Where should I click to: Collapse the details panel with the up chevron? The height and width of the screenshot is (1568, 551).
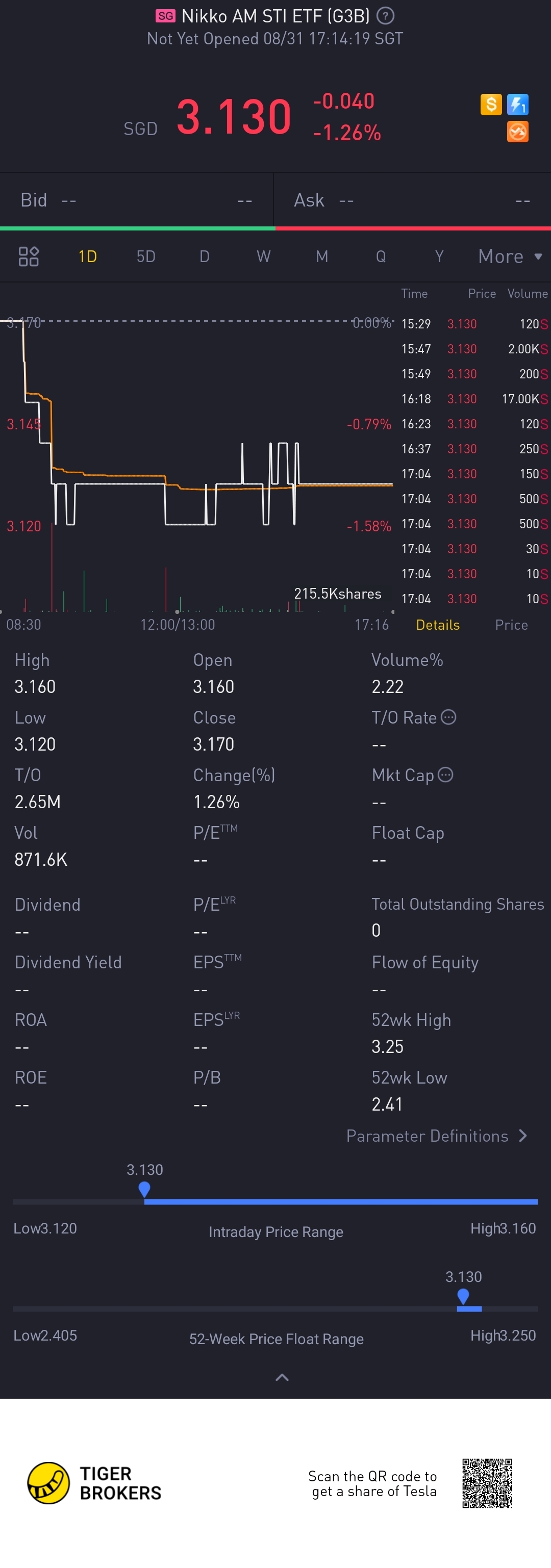point(282,1377)
